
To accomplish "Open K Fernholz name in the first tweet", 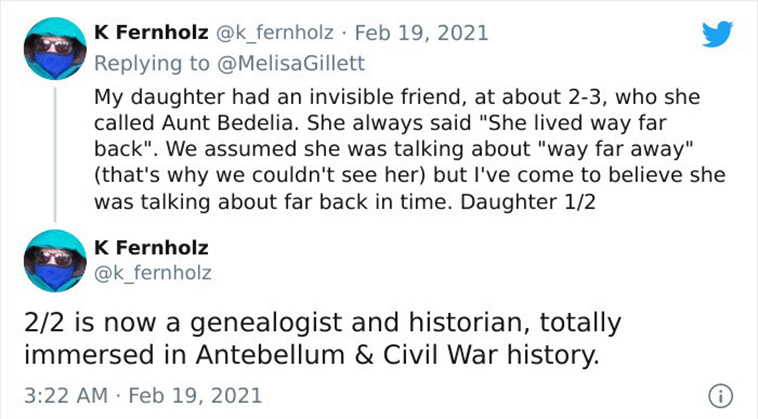I will coord(151,33).
